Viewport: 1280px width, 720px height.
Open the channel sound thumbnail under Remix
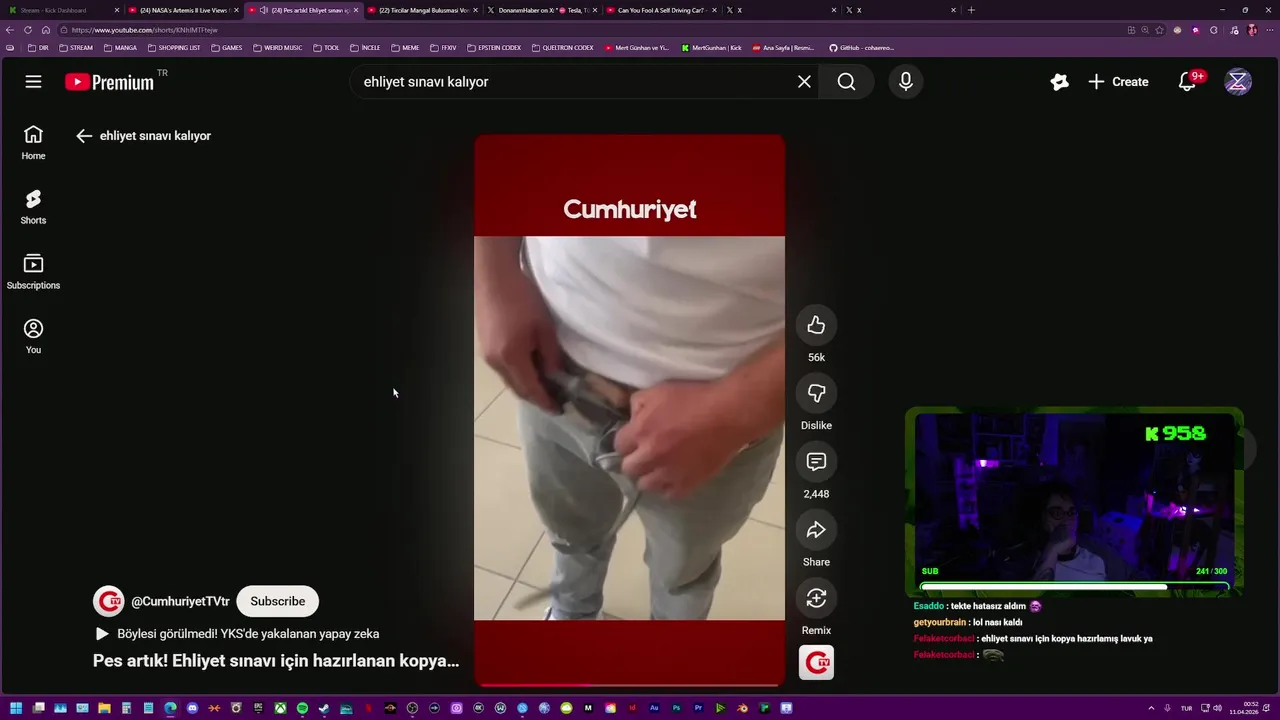(816, 662)
